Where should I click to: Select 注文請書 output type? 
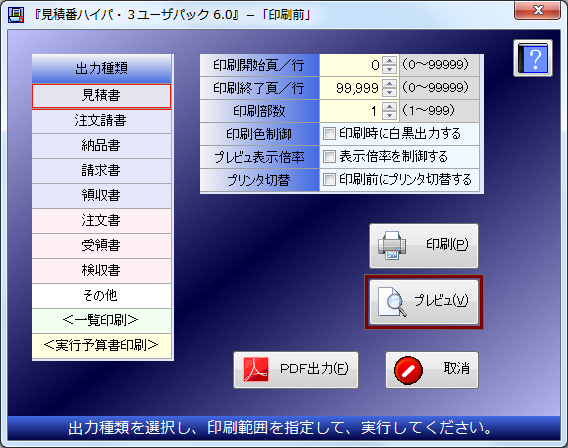101,121
